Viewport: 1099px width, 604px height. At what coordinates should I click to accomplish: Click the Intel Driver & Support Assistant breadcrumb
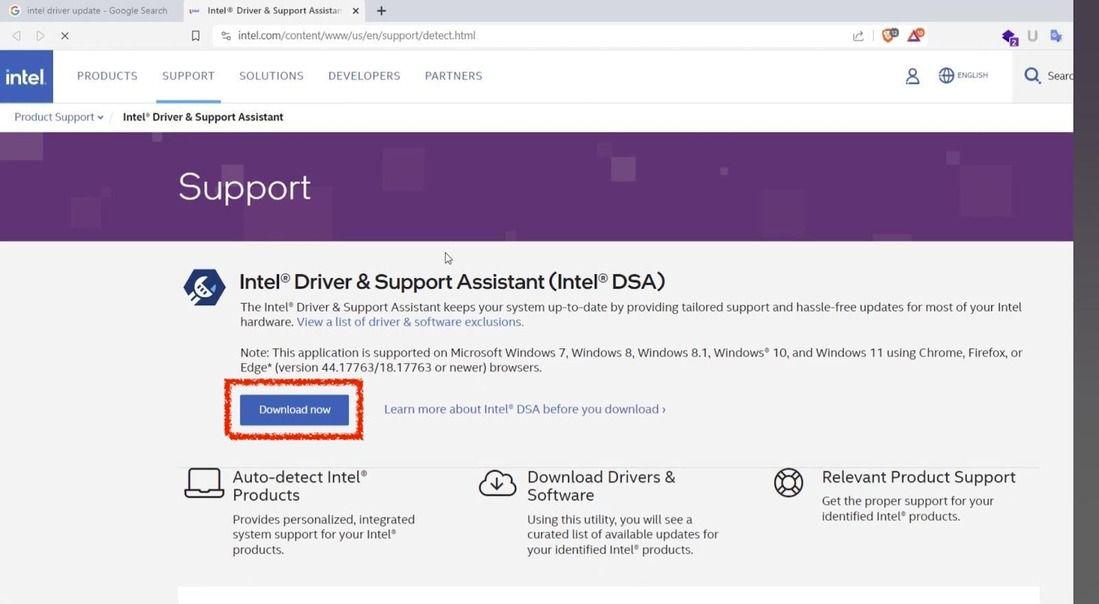pos(203,117)
